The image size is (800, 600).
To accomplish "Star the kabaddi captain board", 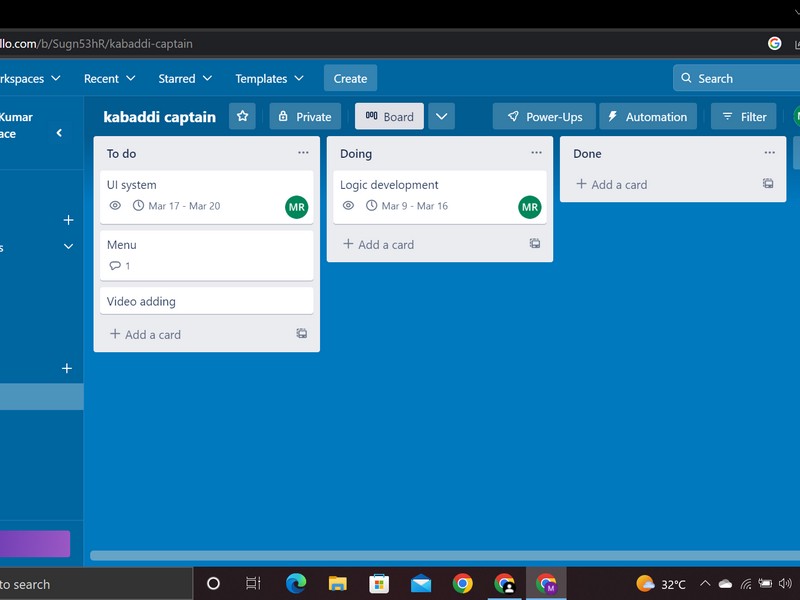I will click(242, 116).
